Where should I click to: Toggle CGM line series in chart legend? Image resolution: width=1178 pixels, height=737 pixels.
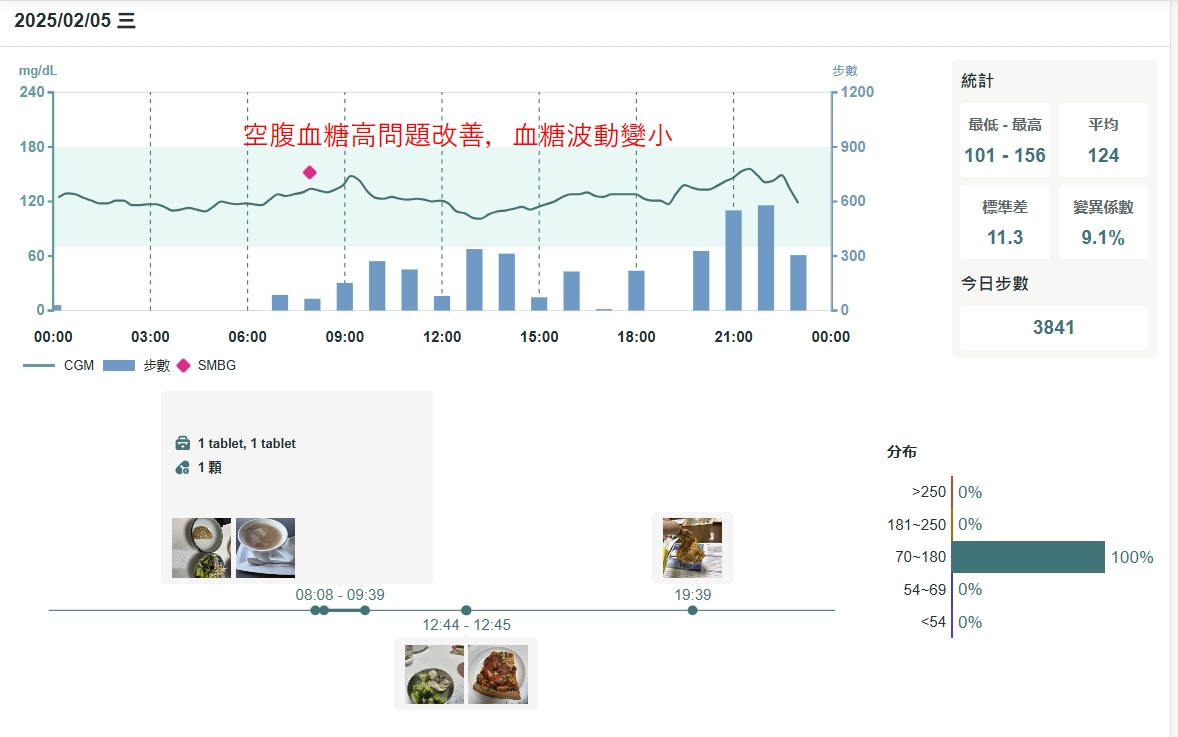(58, 365)
